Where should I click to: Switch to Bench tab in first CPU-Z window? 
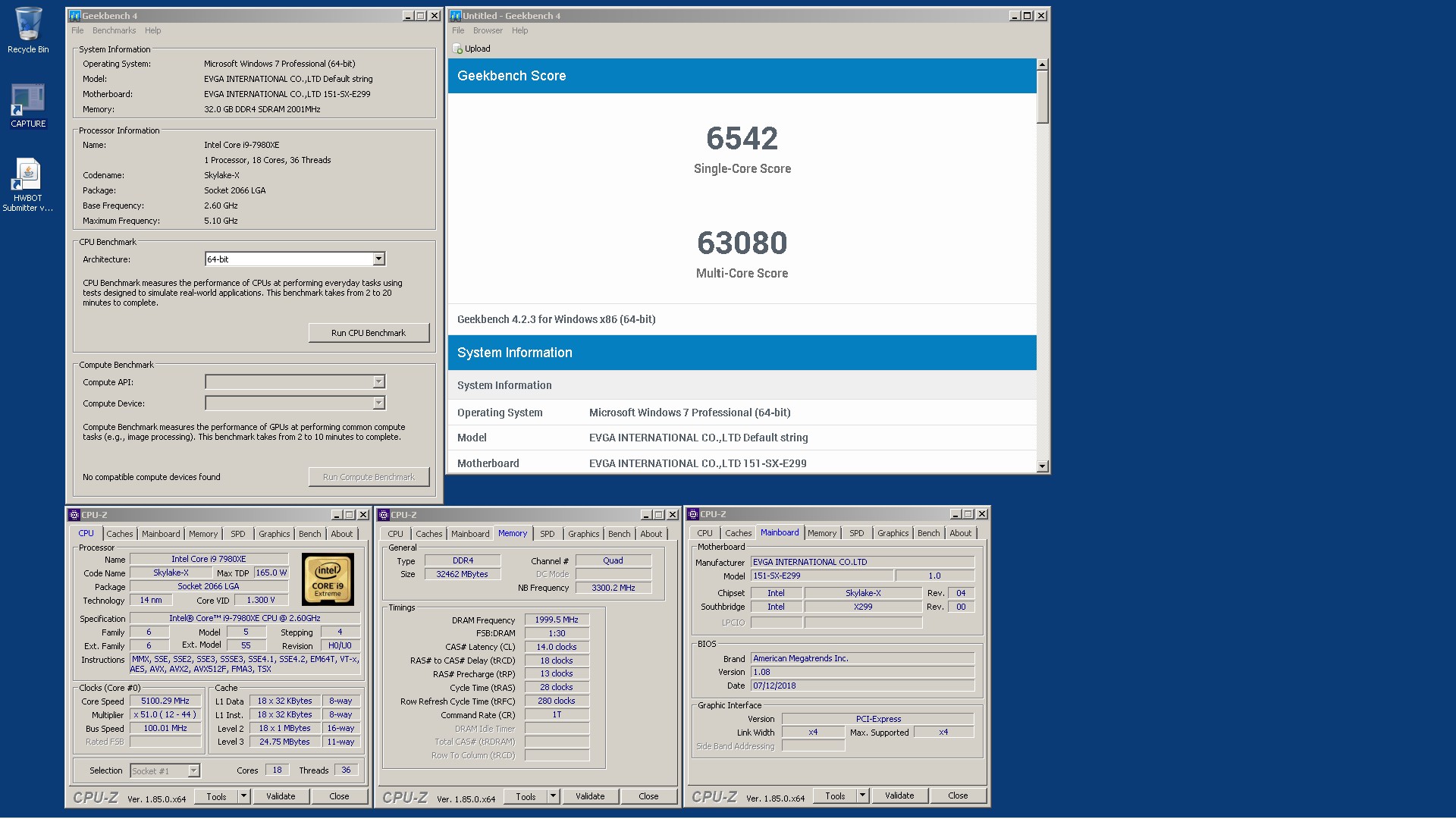point(309,534)
